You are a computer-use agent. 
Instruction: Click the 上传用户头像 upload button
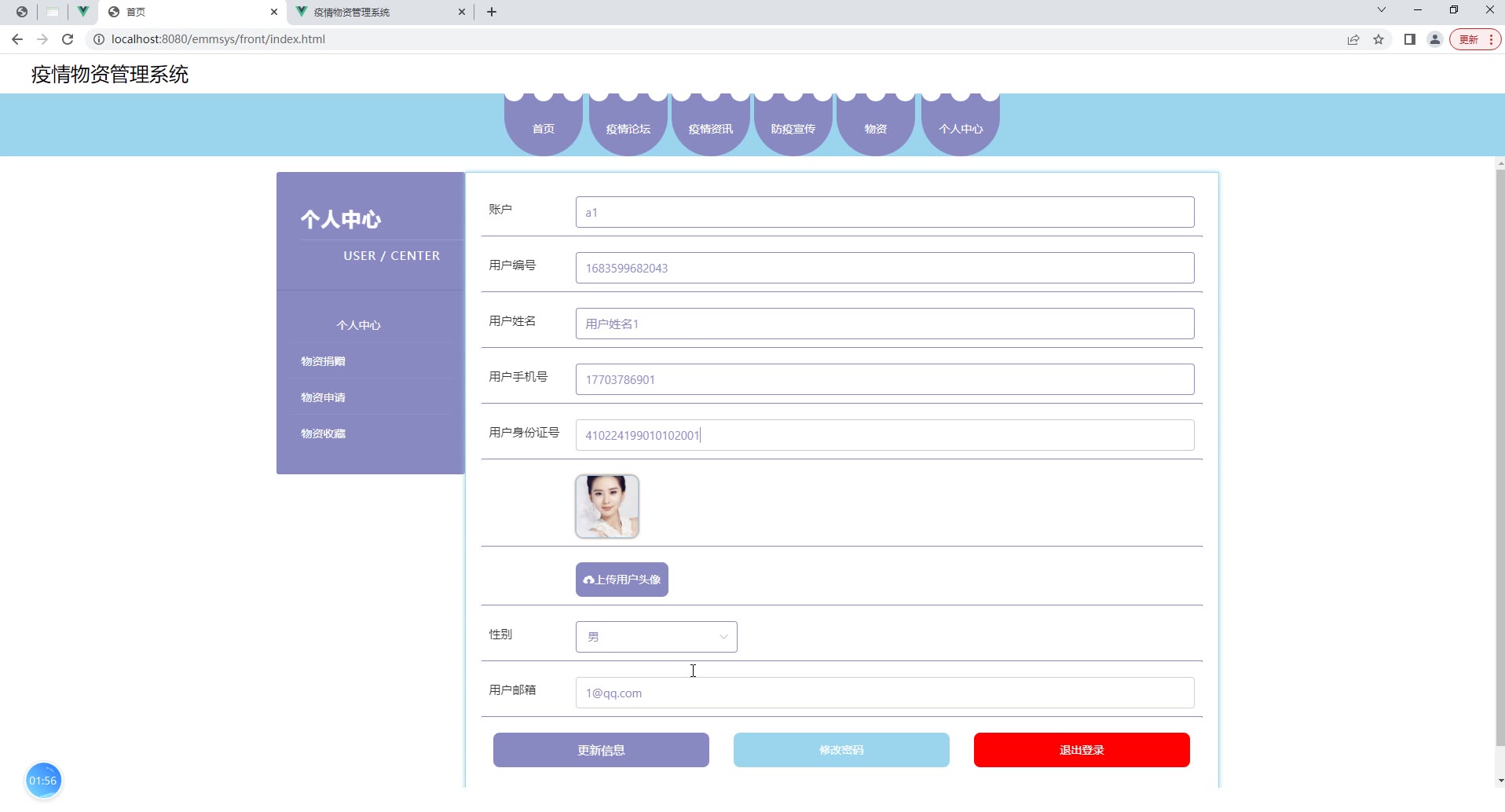click(622, 580)
